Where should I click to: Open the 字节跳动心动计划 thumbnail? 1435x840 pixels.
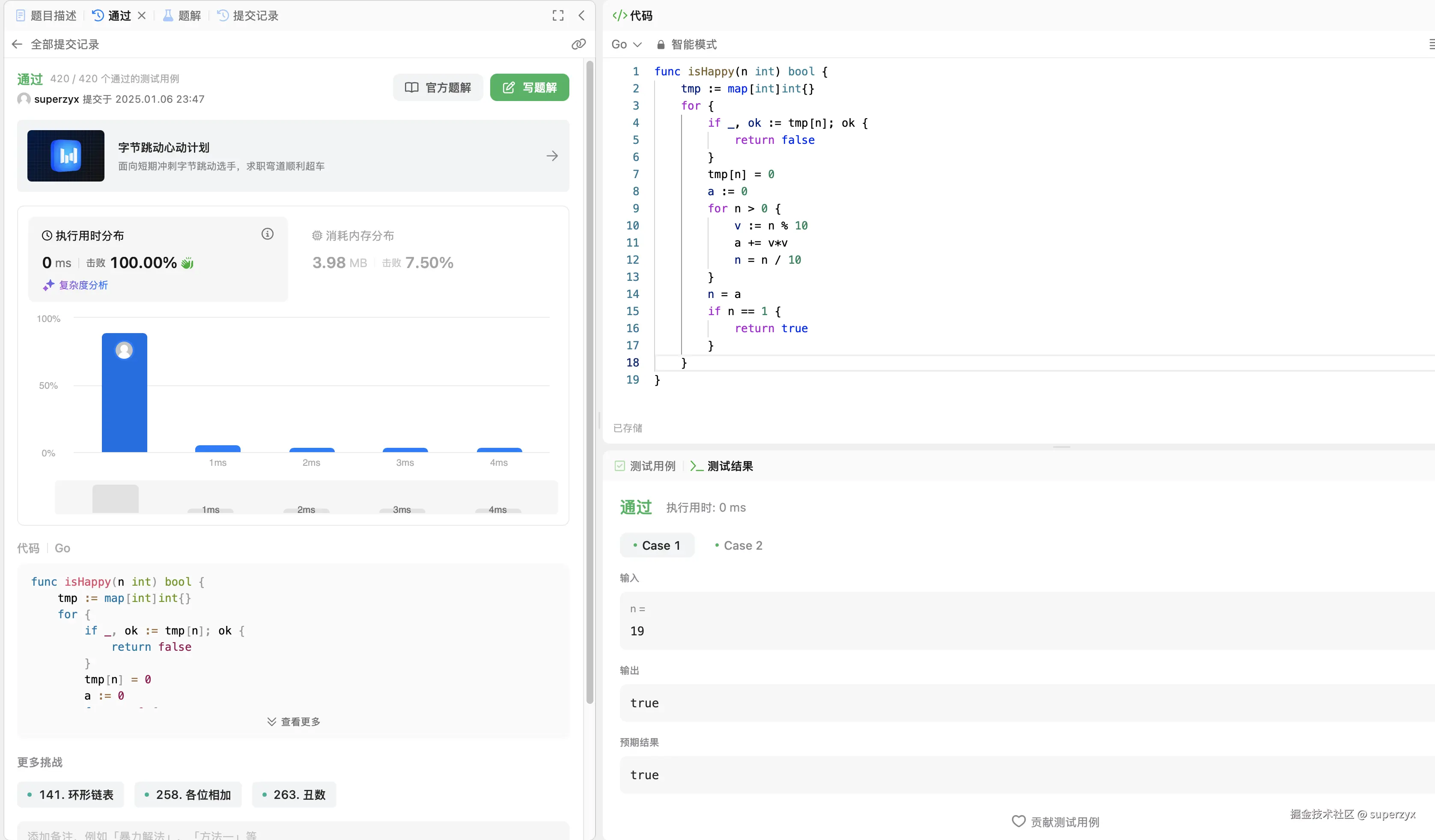[x=66, y=155]
